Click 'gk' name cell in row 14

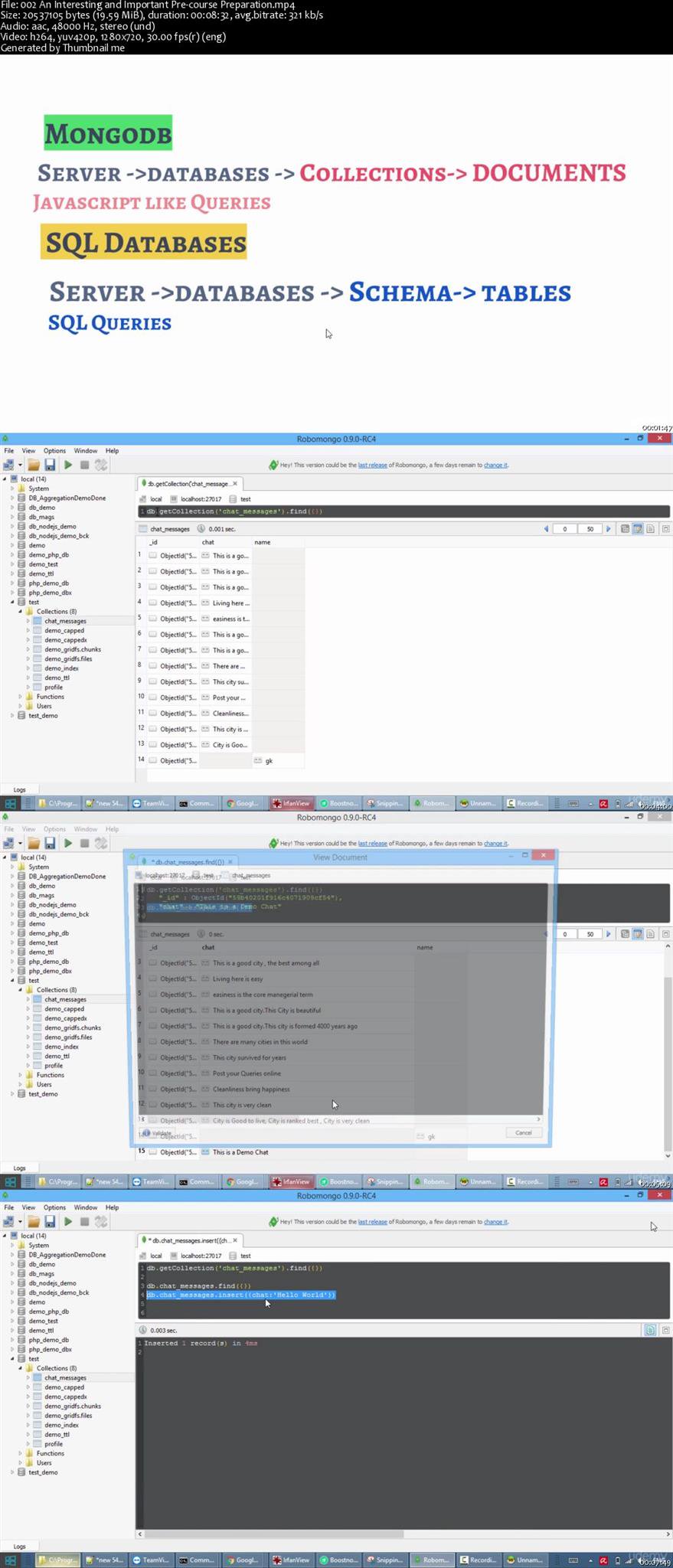278,761
